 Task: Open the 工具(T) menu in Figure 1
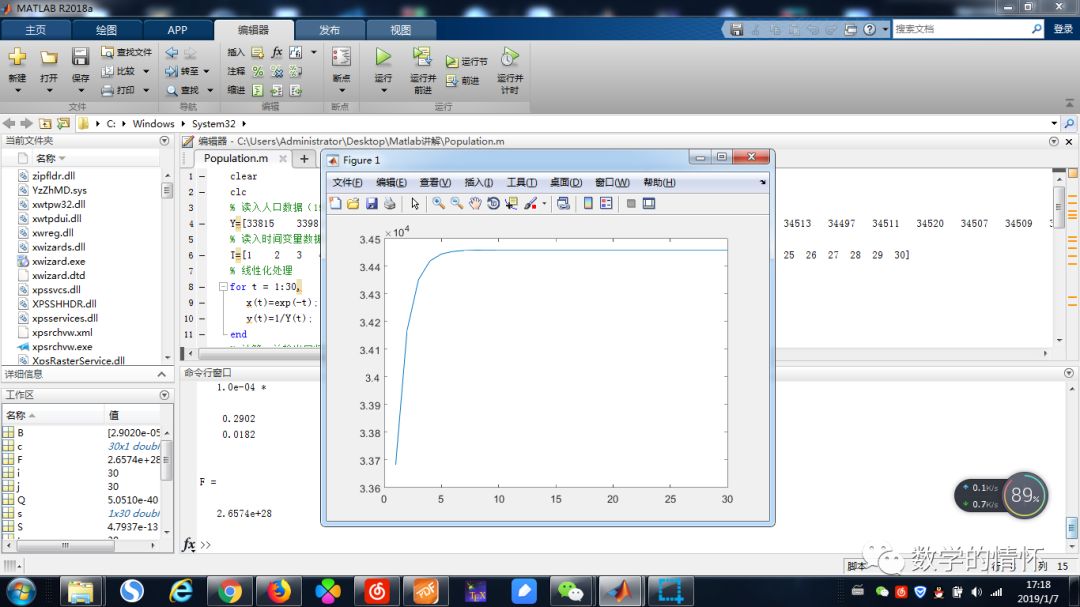click(x=521, y=183)
